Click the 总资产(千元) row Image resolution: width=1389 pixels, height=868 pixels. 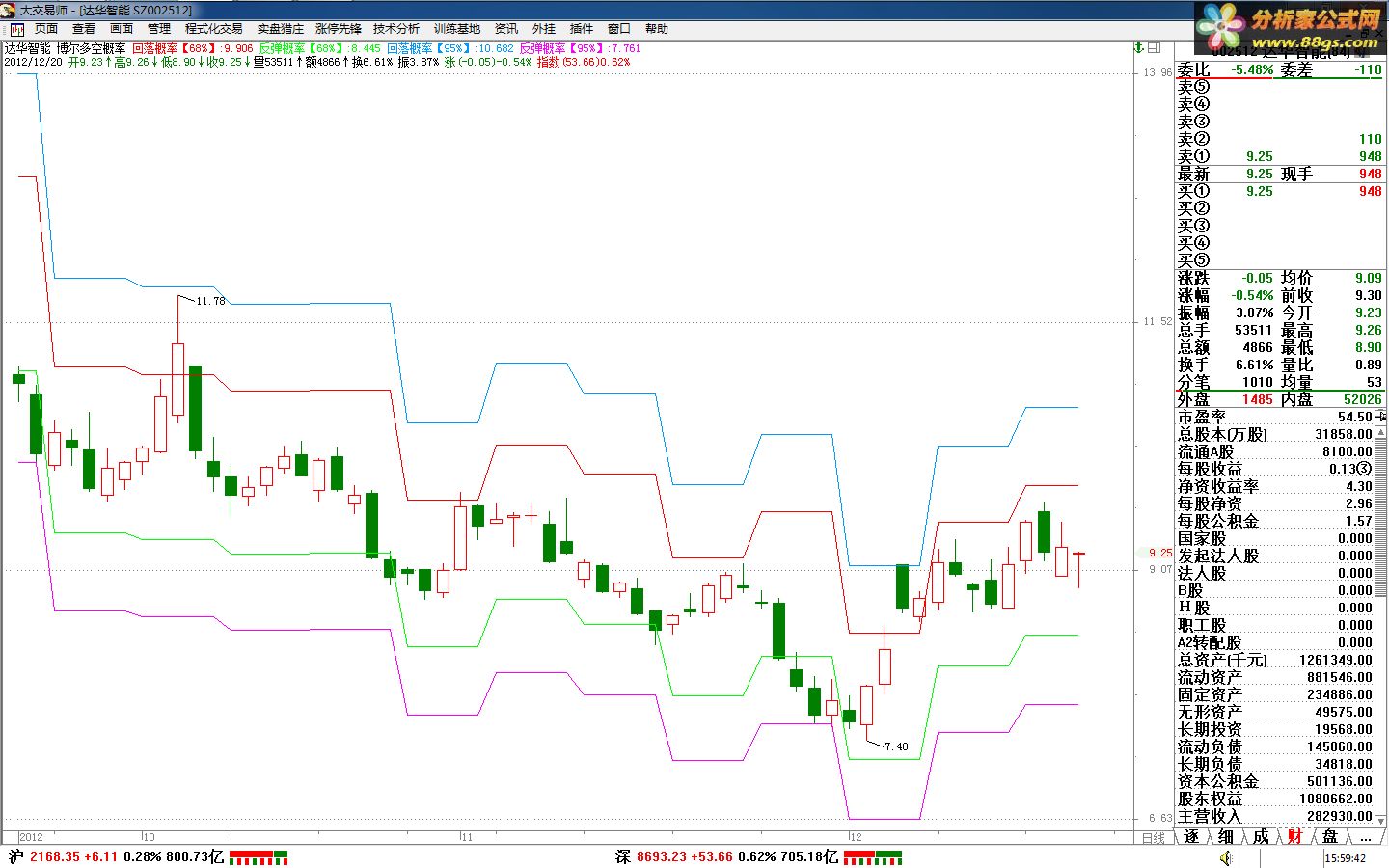click(x=1275, y=660)
